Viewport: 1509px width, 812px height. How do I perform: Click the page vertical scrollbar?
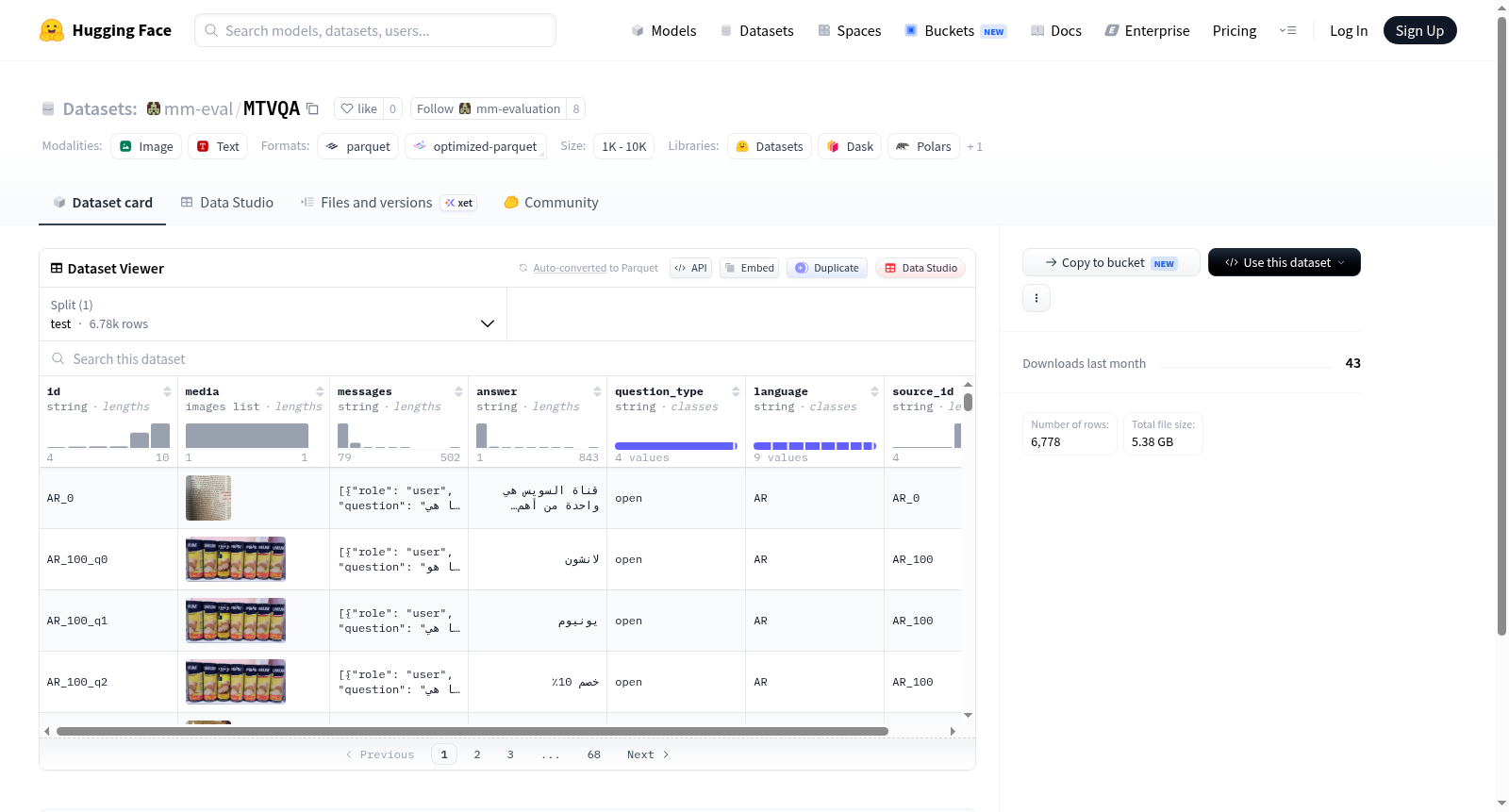point(1502,325)
